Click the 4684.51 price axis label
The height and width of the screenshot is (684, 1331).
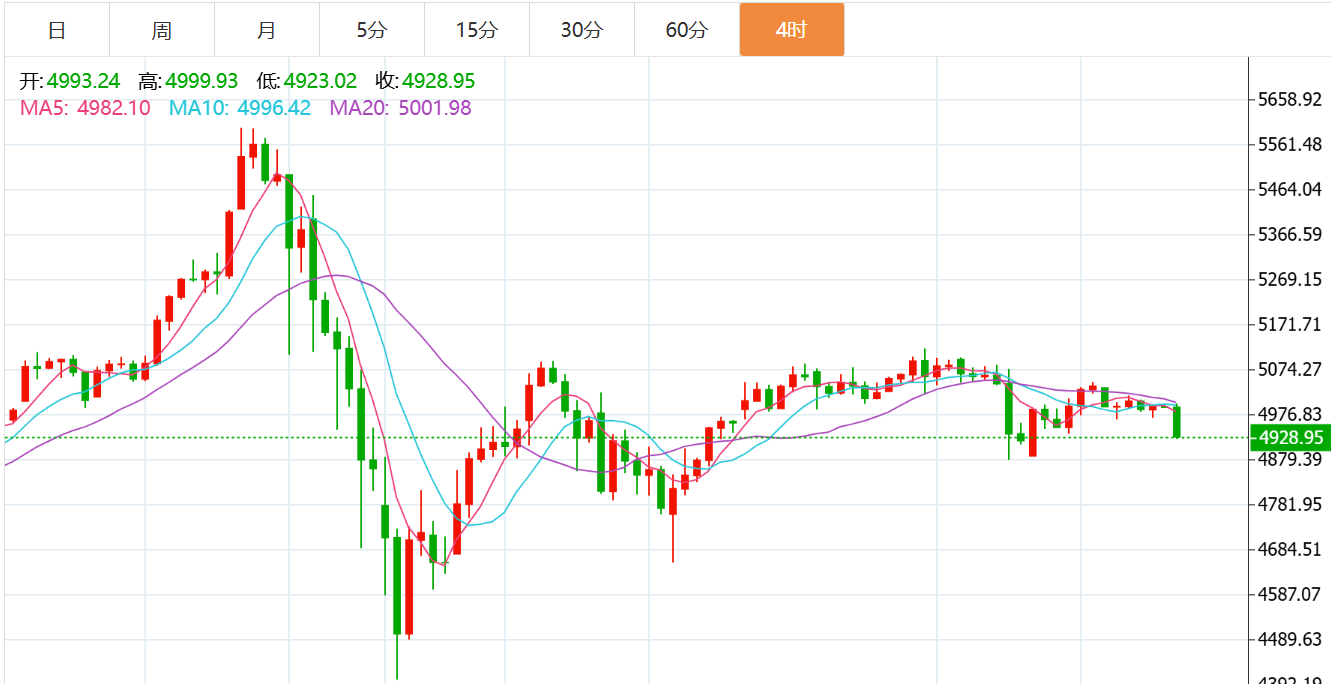[x=1291, y=550]
